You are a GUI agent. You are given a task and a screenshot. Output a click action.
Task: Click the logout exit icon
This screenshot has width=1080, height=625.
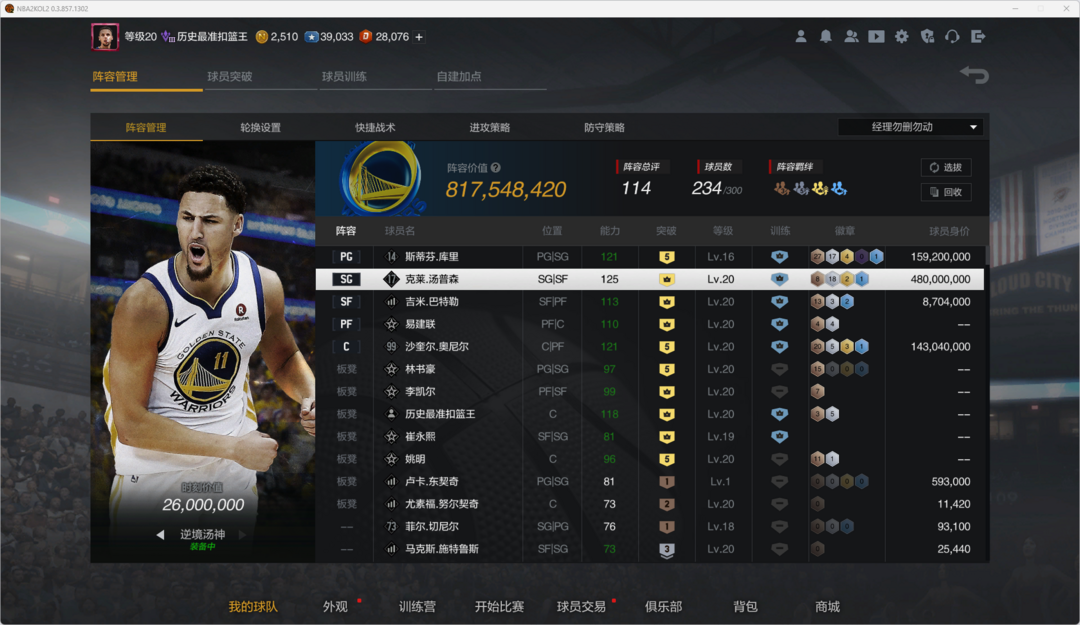coord(978,36)
